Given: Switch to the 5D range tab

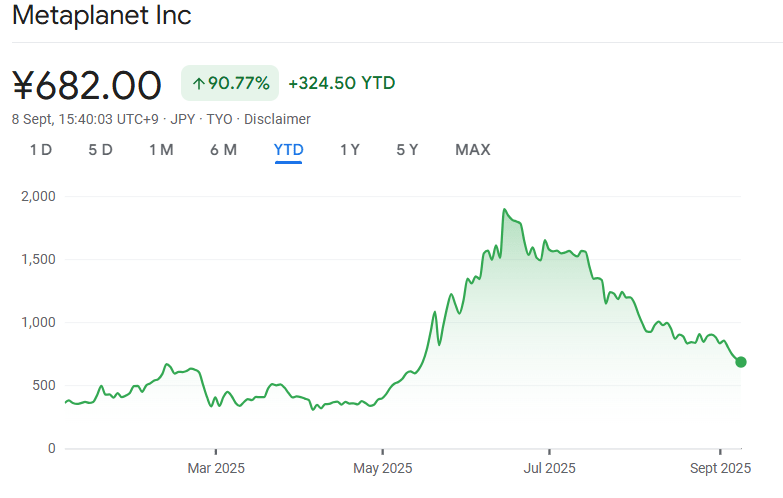Looking at the screenshot, I should tap(100, 150).
